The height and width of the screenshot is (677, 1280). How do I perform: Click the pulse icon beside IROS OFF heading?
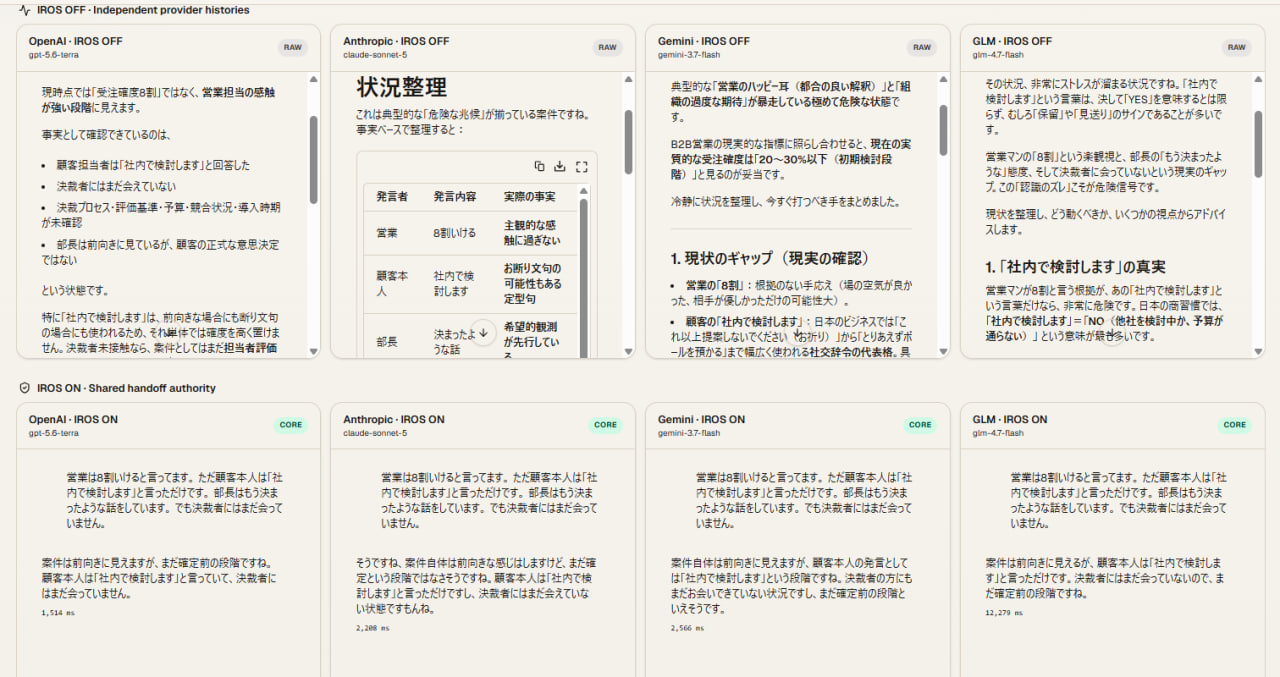pos(24,10)
